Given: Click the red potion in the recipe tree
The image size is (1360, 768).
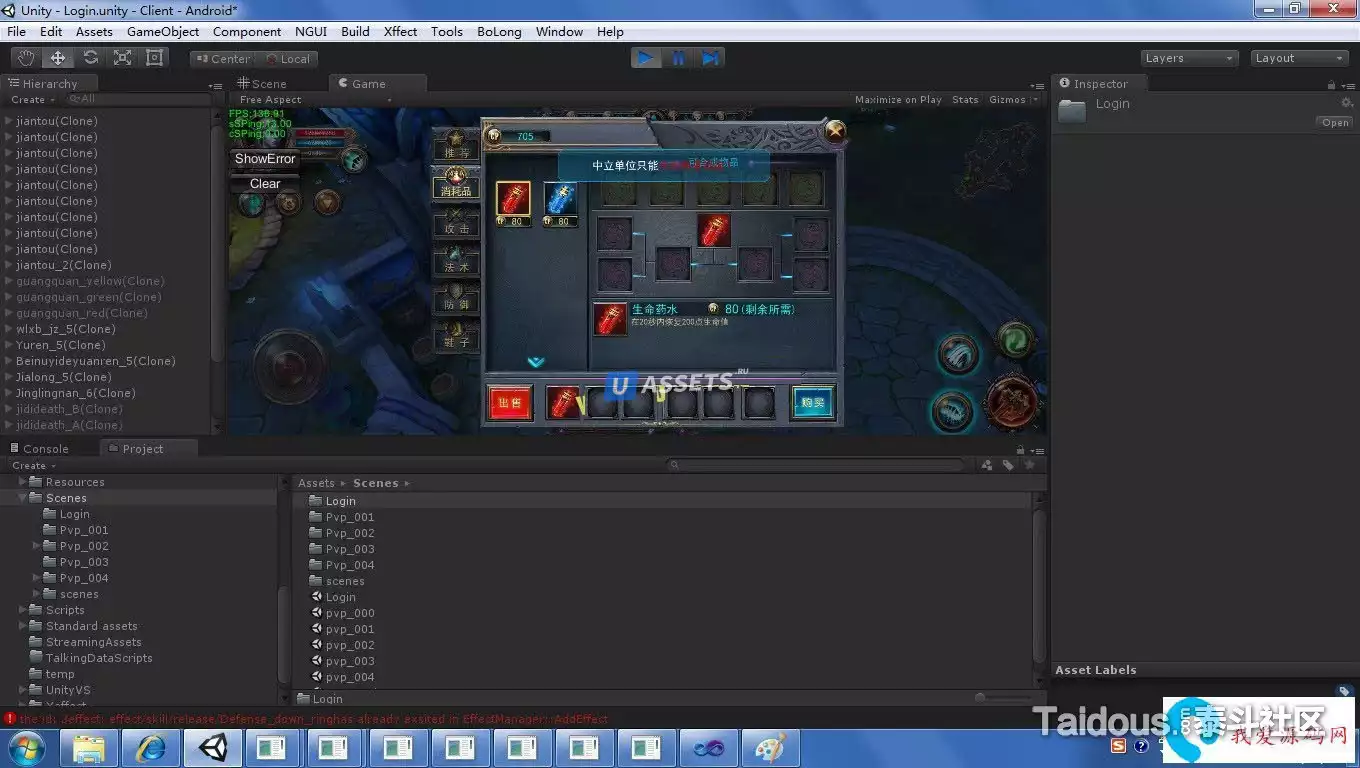Looking at the screenshot, I should [714, 230].
